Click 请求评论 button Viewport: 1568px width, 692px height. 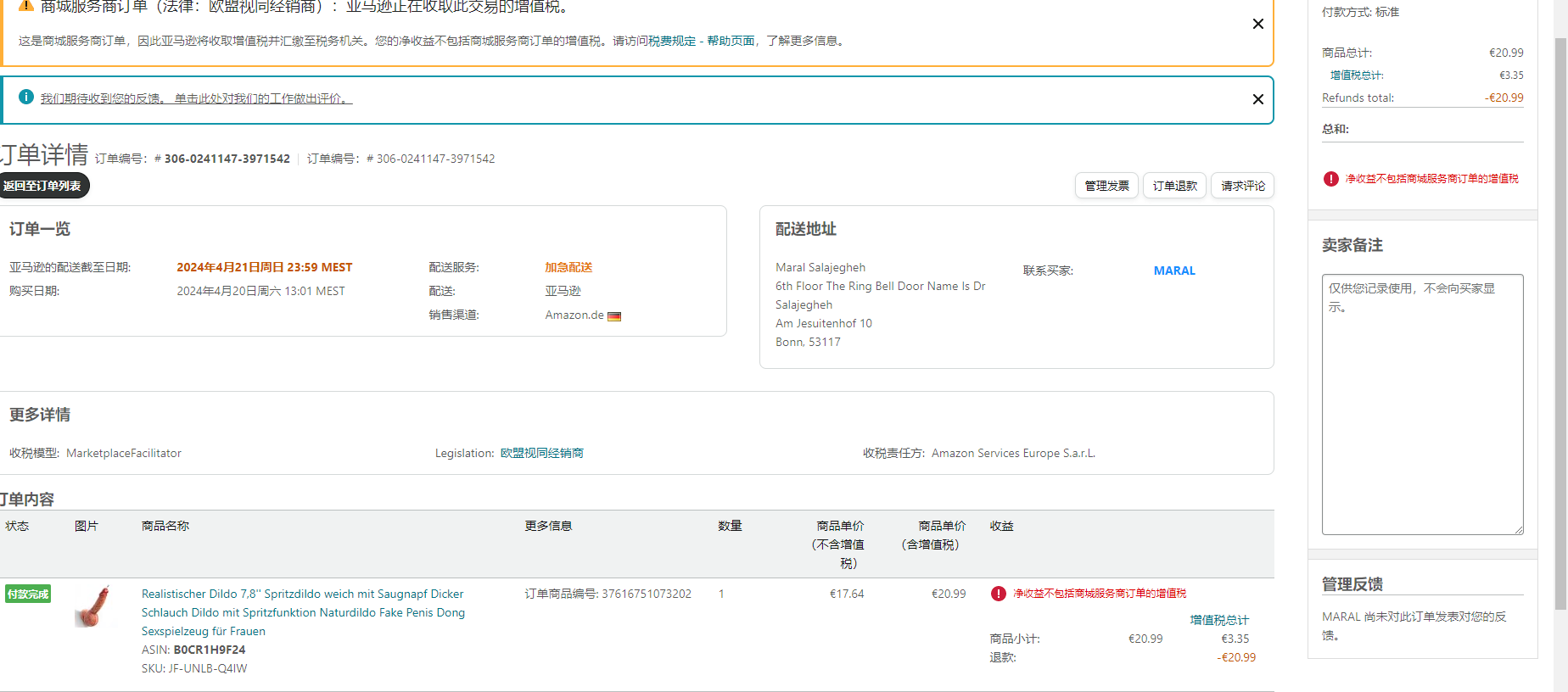(x=1242, y=186)
